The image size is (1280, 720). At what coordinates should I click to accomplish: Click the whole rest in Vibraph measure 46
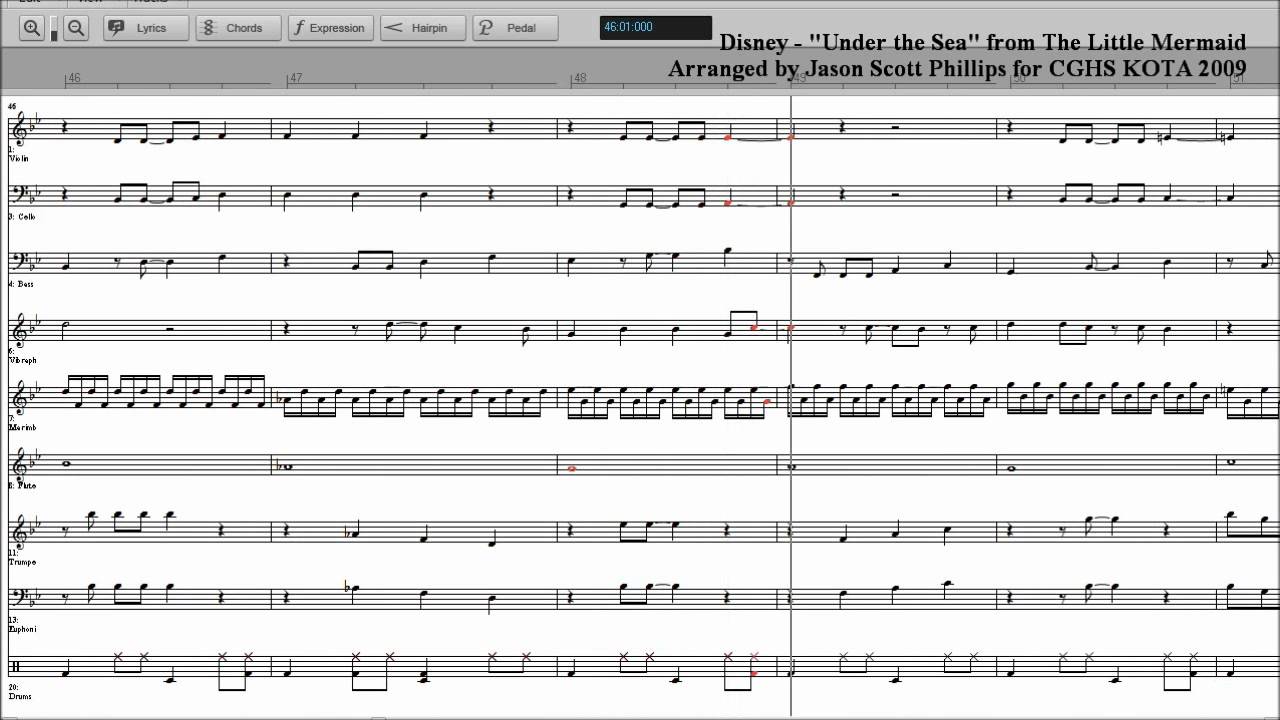pyautogui.click(x=170, y=327)
